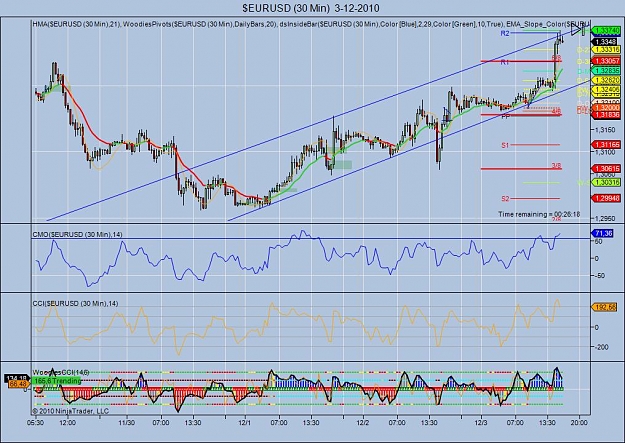Click the 1,3100 price axis label
The width and height of the screenshot is (625, 443).
(605, 152)
